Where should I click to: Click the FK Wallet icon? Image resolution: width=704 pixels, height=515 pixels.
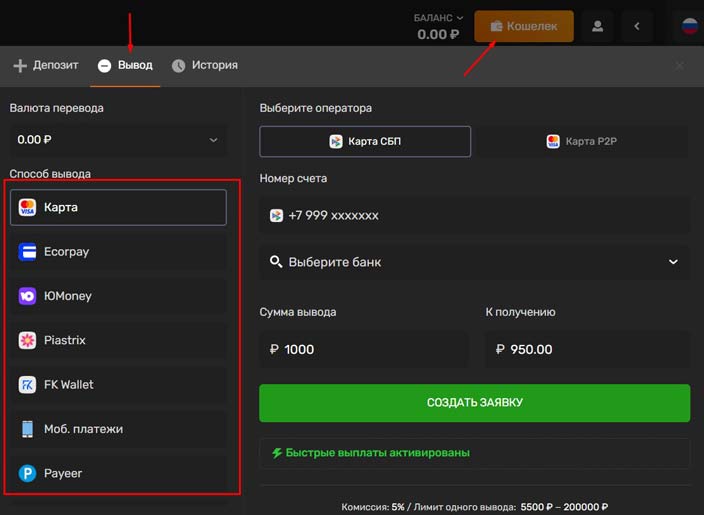point(27,384)
